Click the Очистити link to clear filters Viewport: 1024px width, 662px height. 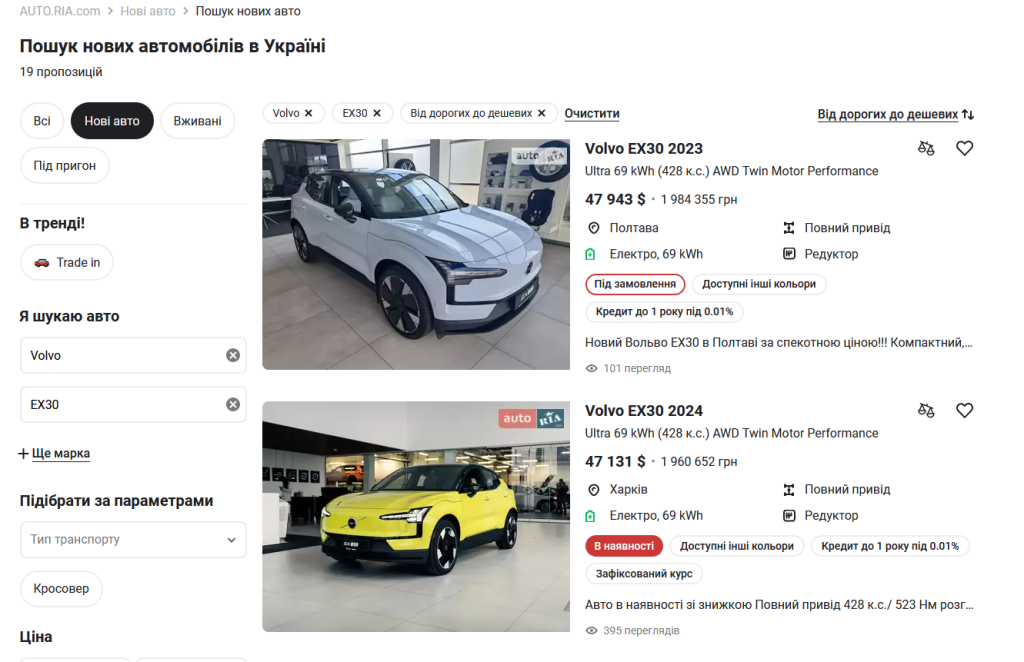click(x=592, y=114)
